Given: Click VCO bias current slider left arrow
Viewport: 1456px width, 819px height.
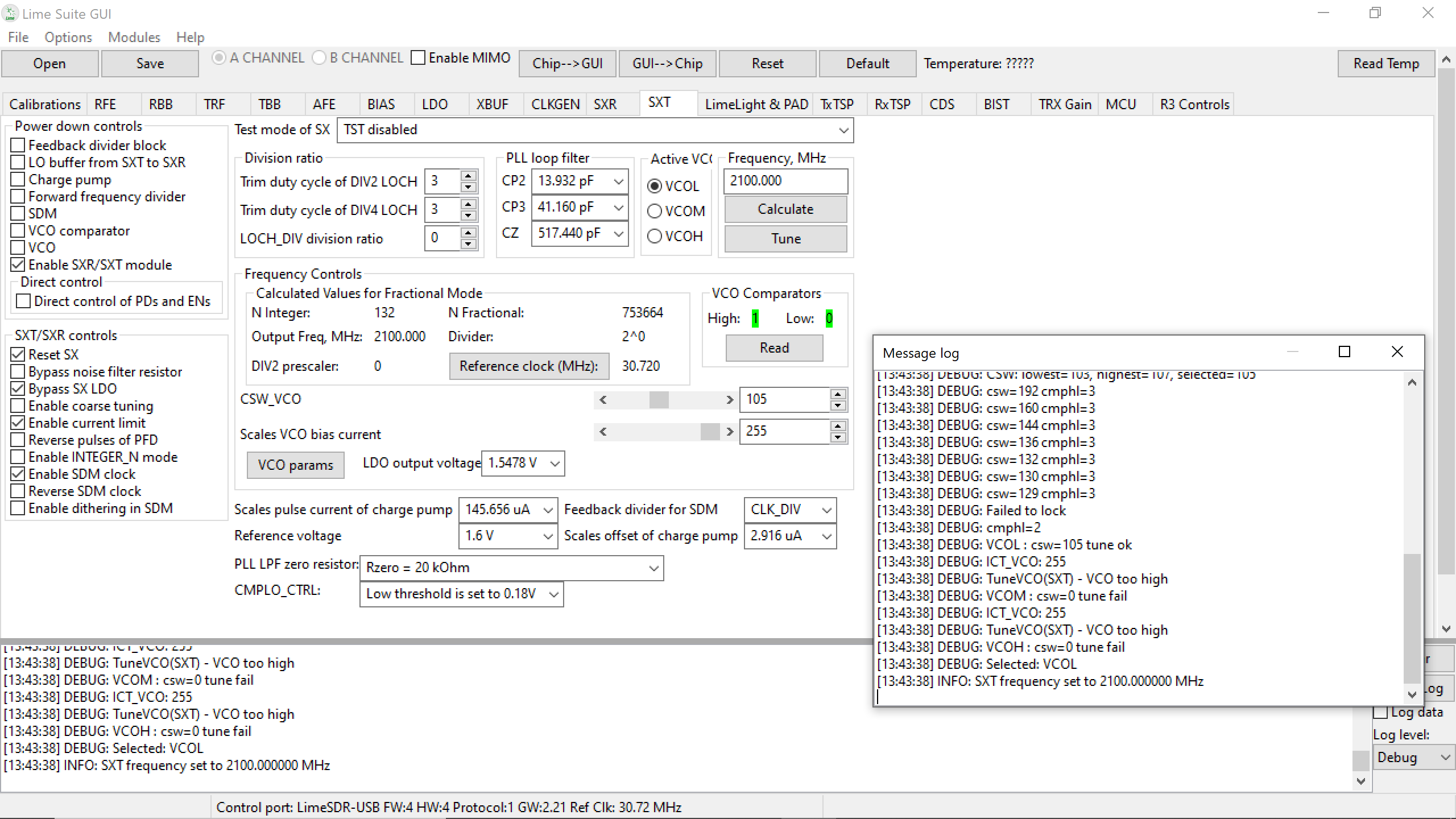Looking at the screenshot, I should (x=603, y=432).
